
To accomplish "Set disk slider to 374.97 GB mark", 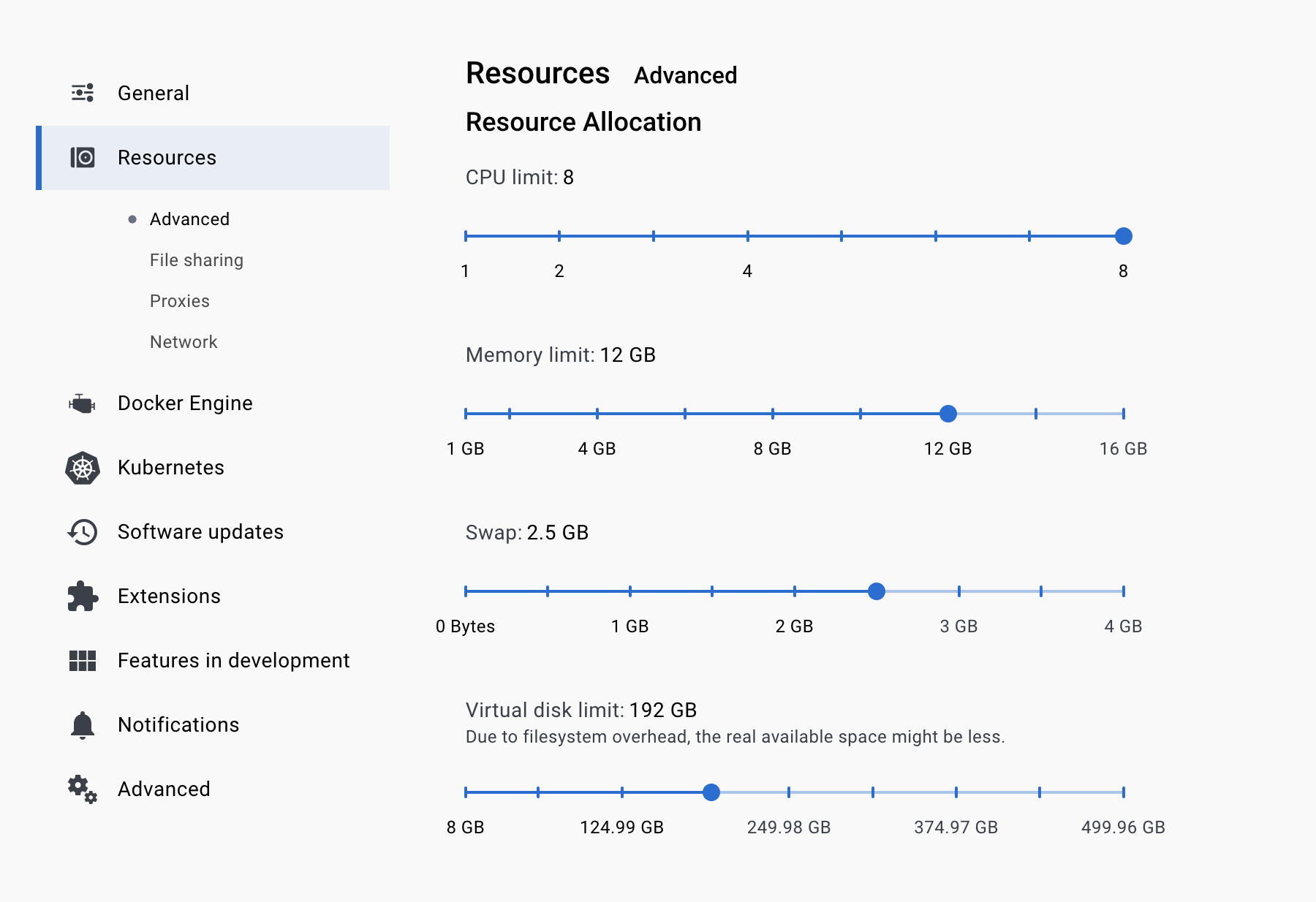I will (956, 792).
